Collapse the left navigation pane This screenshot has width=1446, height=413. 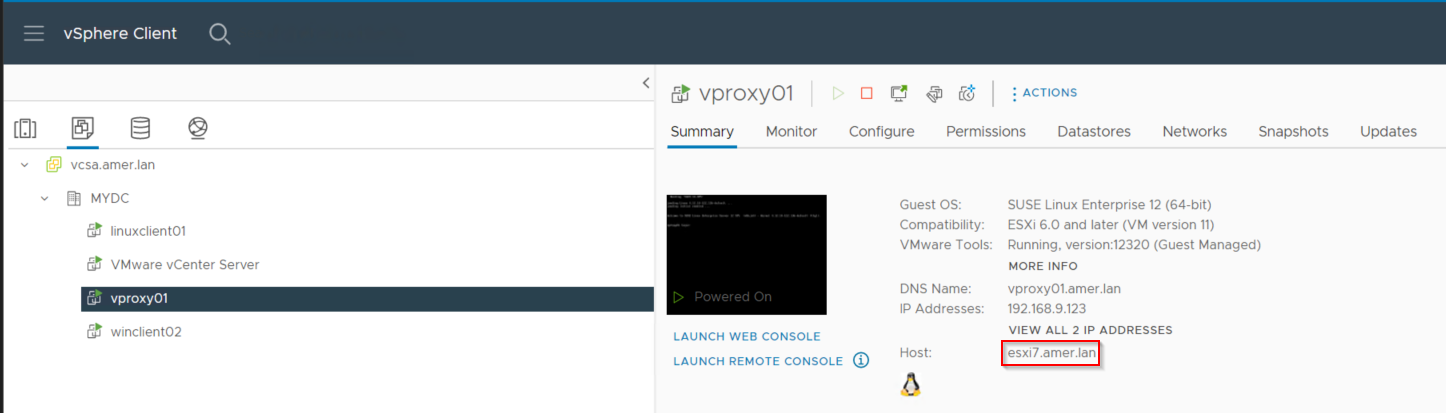click(646, 83)
